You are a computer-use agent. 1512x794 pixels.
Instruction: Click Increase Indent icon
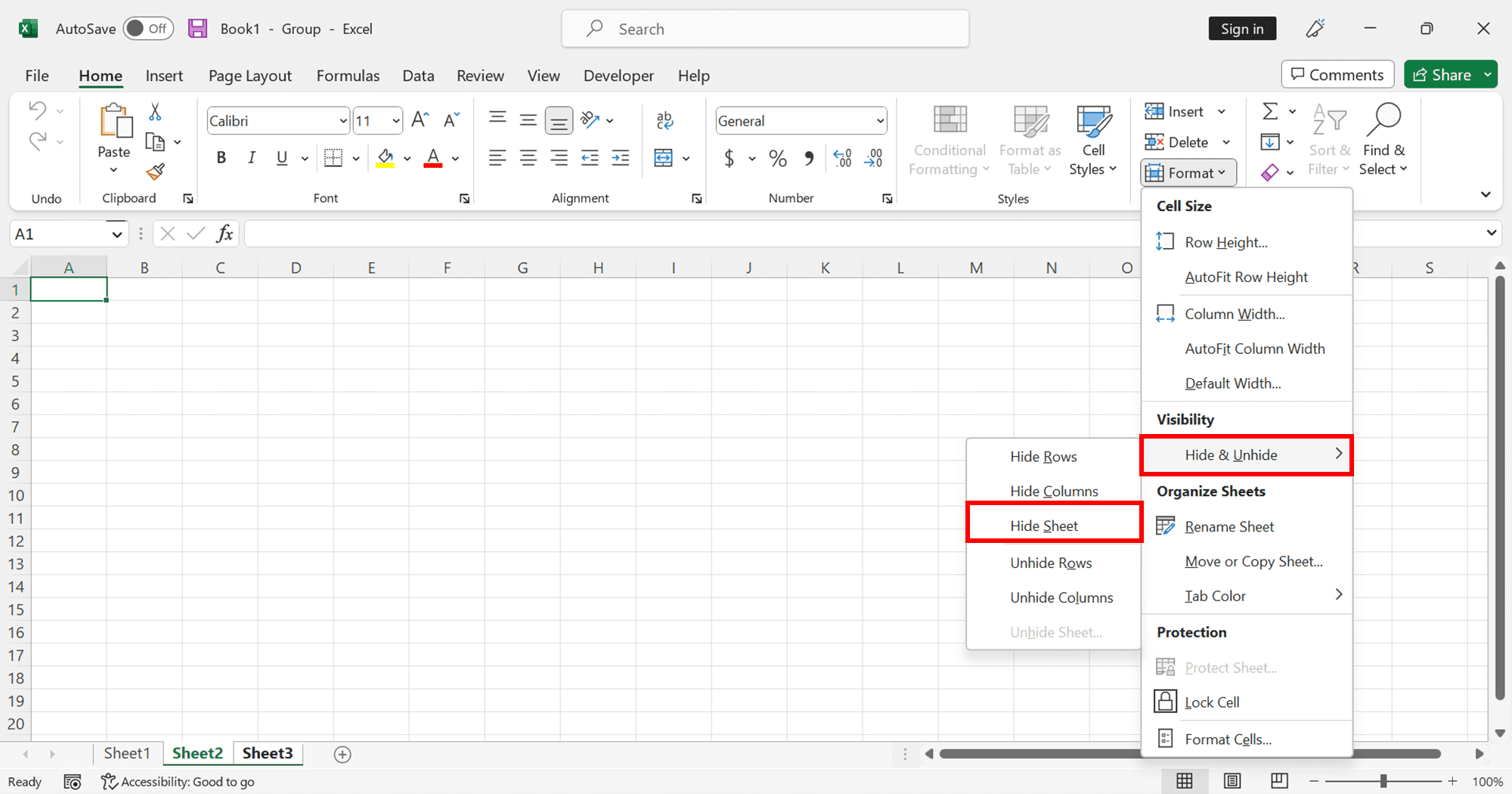tap(621, 158)
